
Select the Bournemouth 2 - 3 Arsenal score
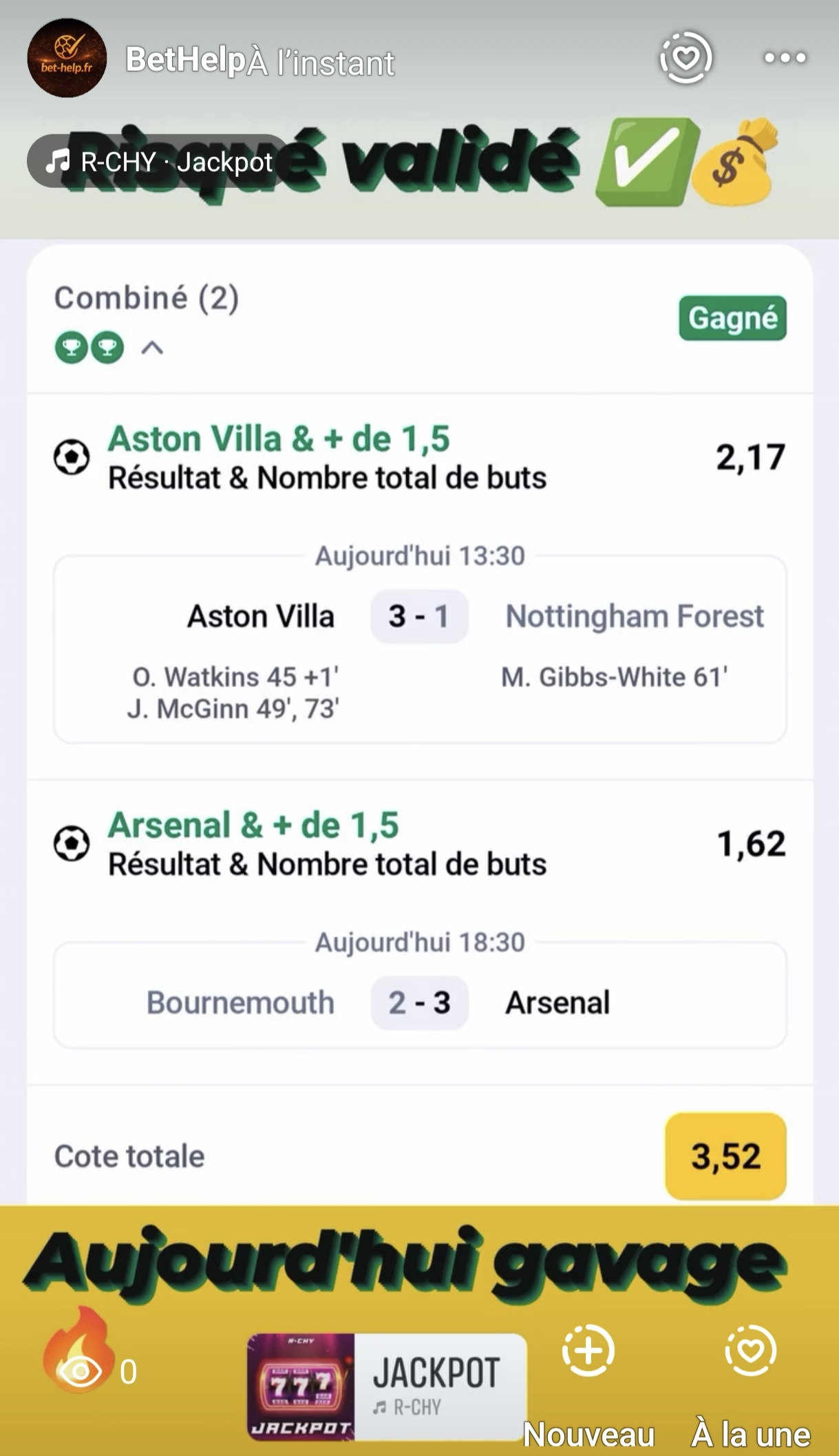(x=419, y=1003)
